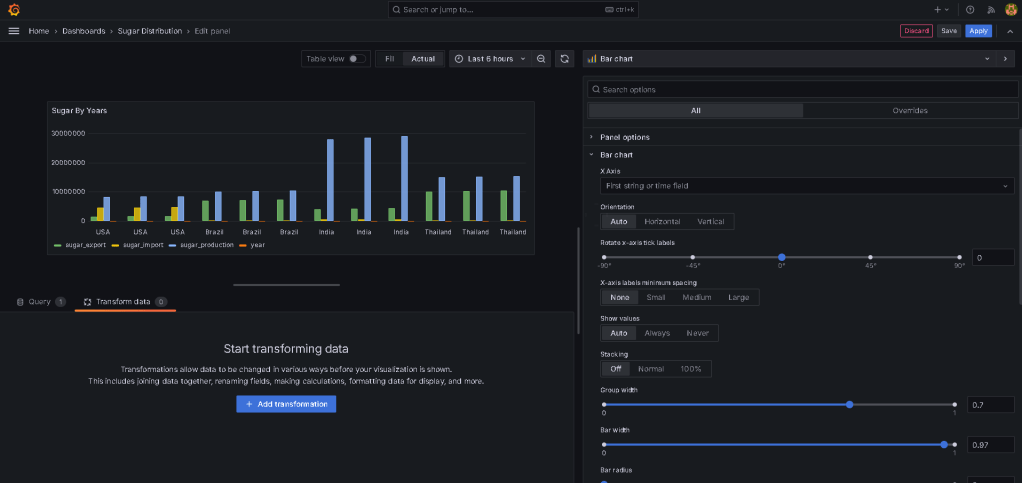Set X-axis labels minimum spacing to Large

738,297
